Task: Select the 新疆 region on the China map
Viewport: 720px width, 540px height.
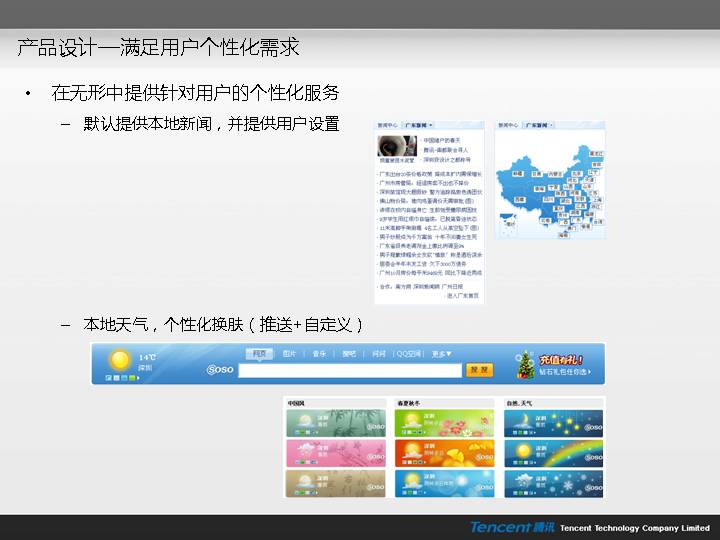Action: pyautogui.click(x=519, y=176)
